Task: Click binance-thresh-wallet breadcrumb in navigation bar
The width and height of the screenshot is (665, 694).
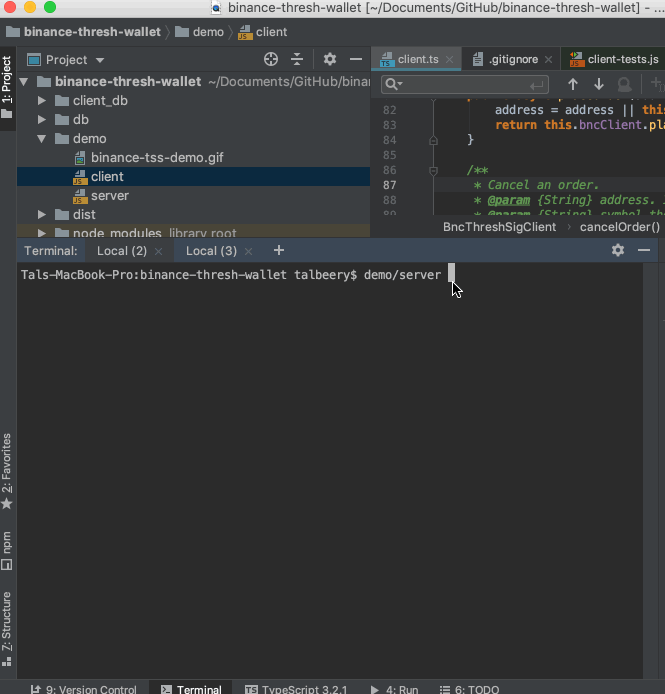Action: pyautogui.click(x=92, y=32)
